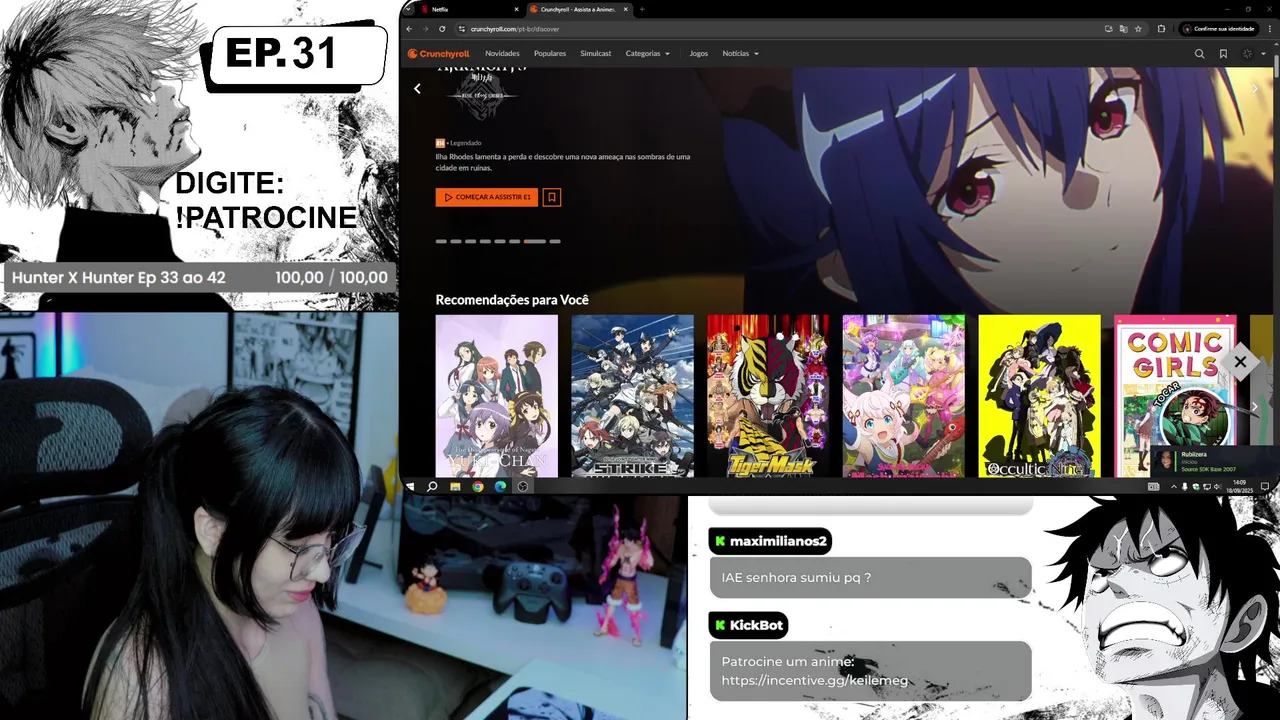Open Windows taskbar search
The height and width of the screenshot is (720, 1280).
432,486
